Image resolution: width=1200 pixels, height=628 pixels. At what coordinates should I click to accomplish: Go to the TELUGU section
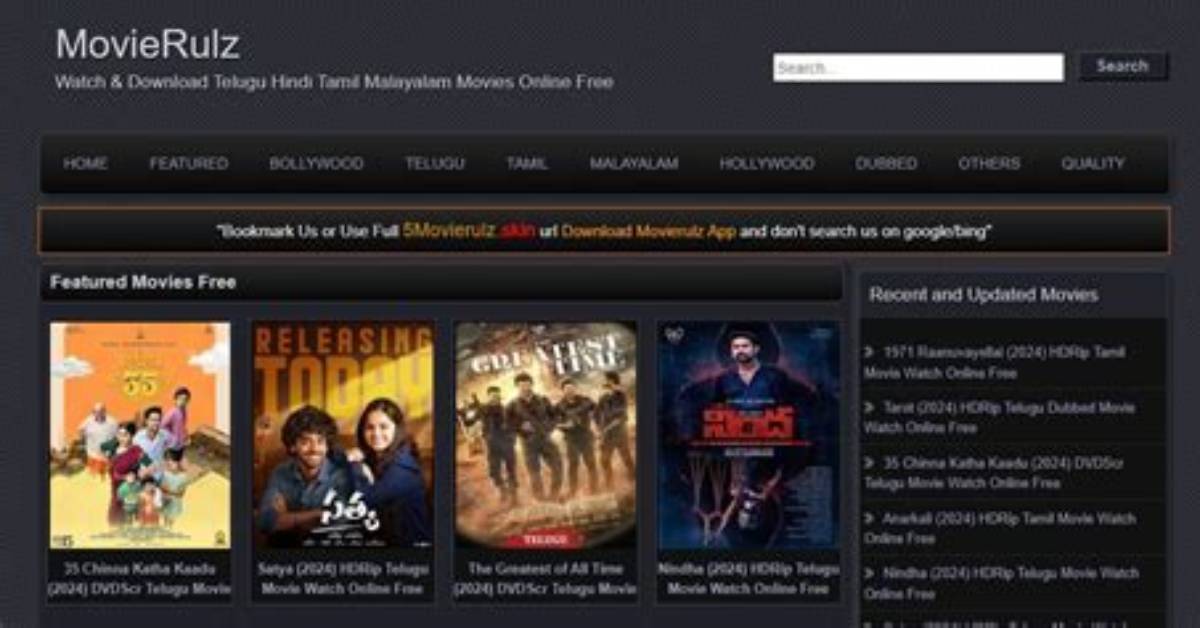[x=434, y=163]
